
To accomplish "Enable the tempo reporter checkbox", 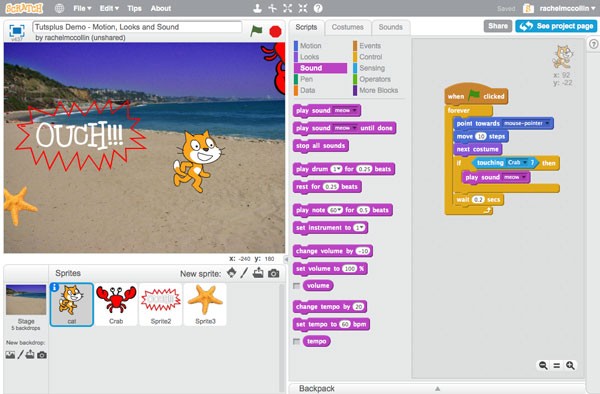I will [296, 341].
